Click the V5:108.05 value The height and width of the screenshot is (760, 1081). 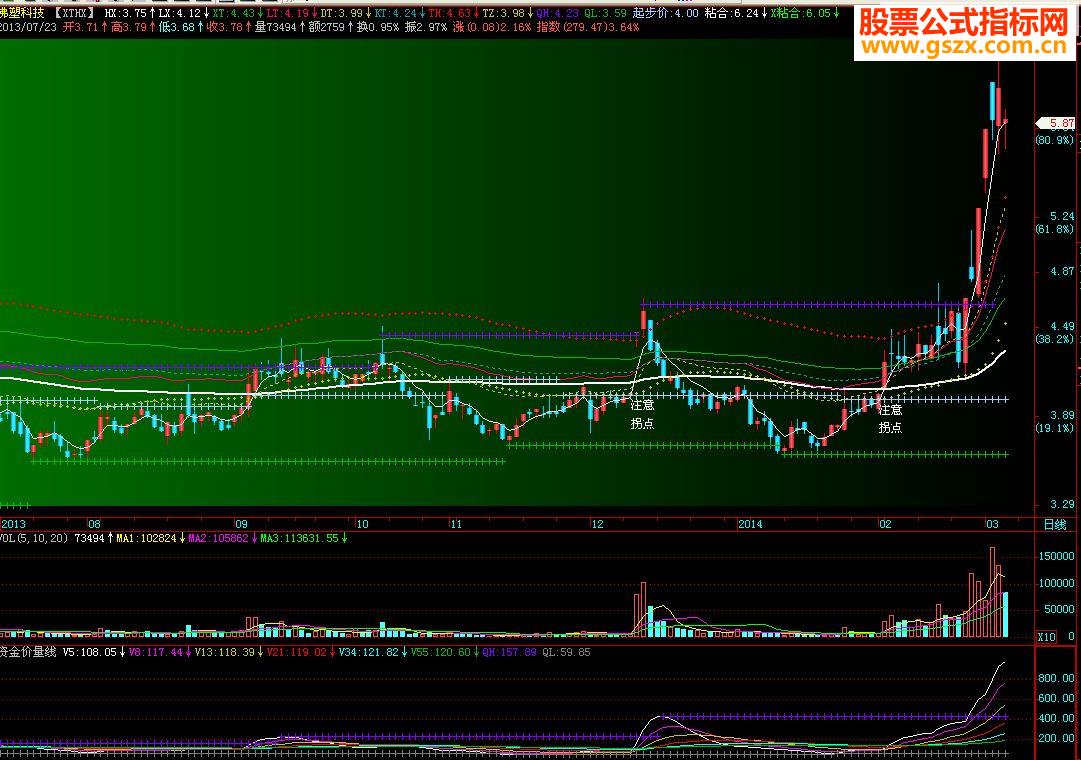coord(89,652)
